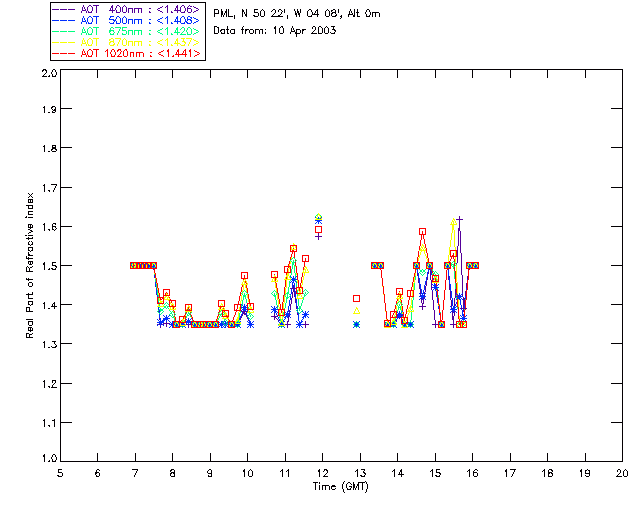Screen dimensions: 640x512
Task: Click the purple plus marker peaking near 1.62 after 15 GMT
Action: (460, 220)
